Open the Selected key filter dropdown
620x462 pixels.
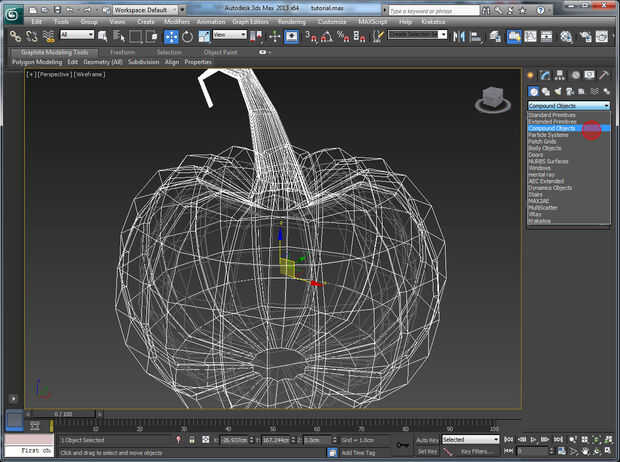(x=470, y=440)
